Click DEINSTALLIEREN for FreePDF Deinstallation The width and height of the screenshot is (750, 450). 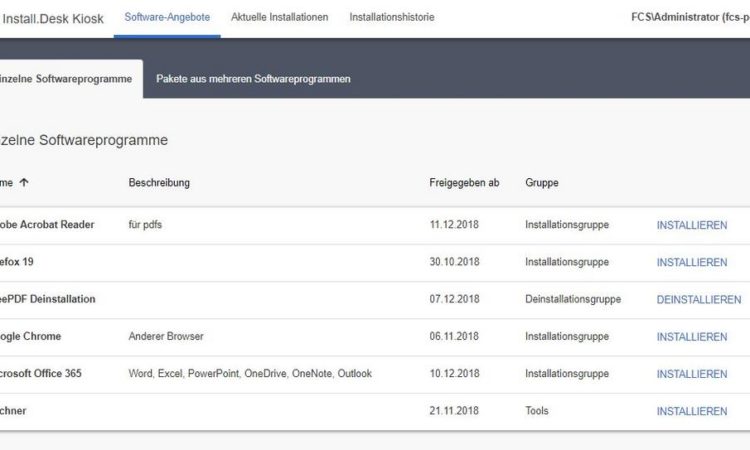coord(699,300)
